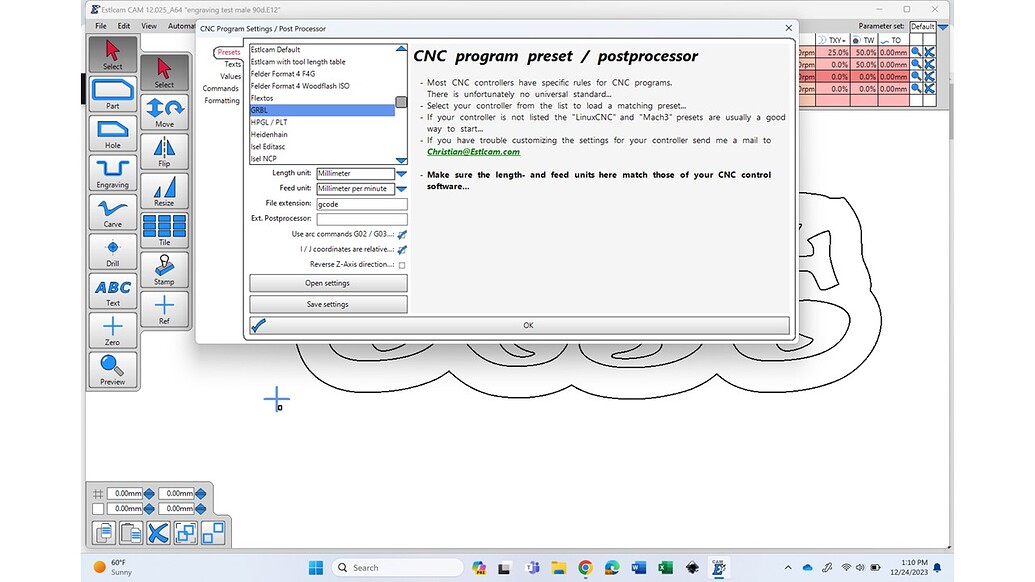The image size is (1035, 582).
Task: Open the File menu
Action: click(x=103, y=25)
